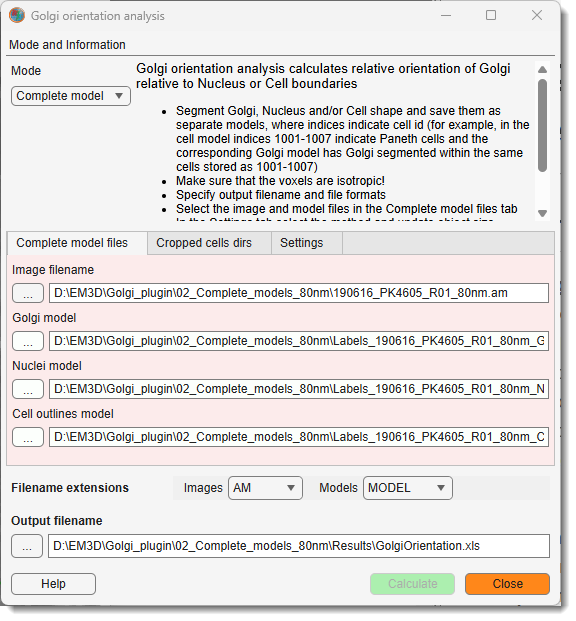Click the Golgi orientation analysis app icon

click(x=17, y=15)
